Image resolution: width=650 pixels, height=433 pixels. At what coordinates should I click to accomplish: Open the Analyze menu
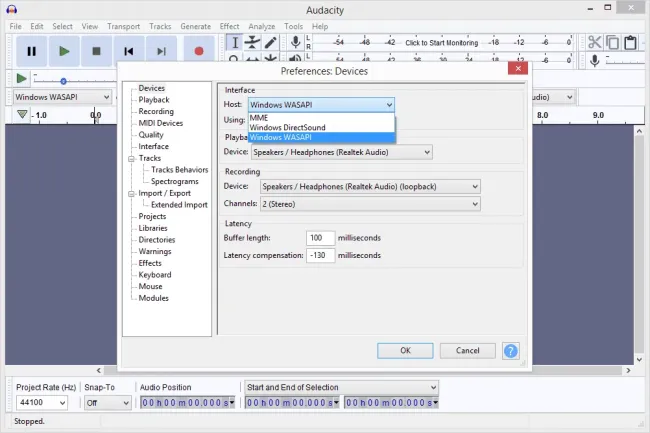pos(262,26)
